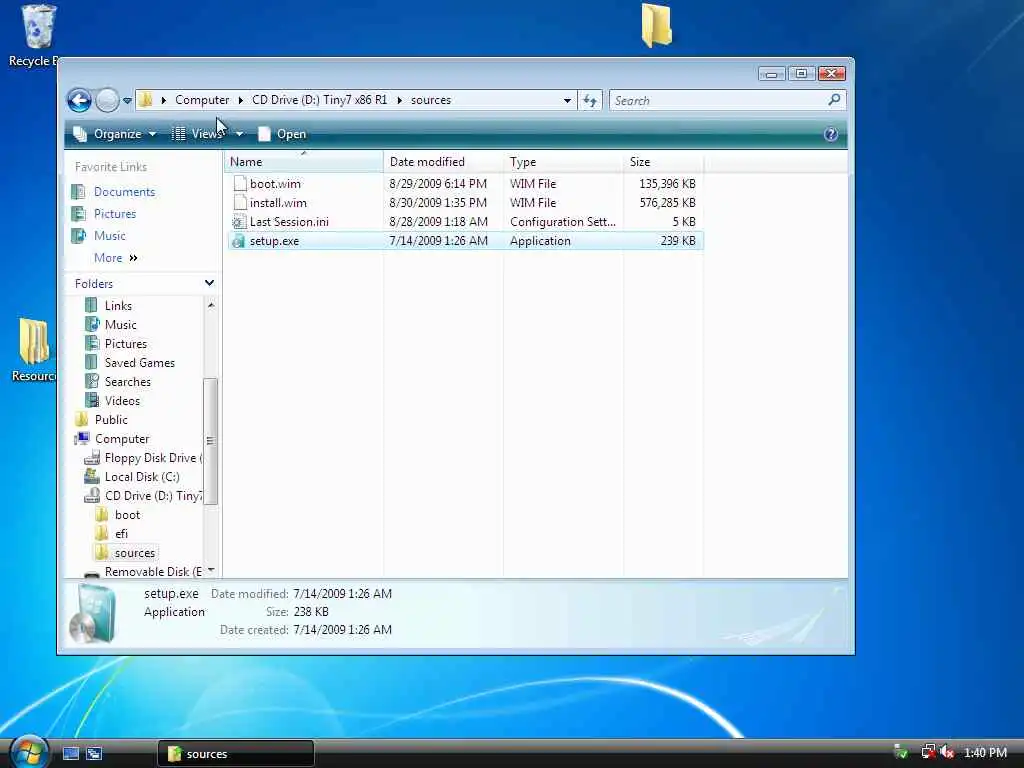Click sources breadcrumb segment

430,100
